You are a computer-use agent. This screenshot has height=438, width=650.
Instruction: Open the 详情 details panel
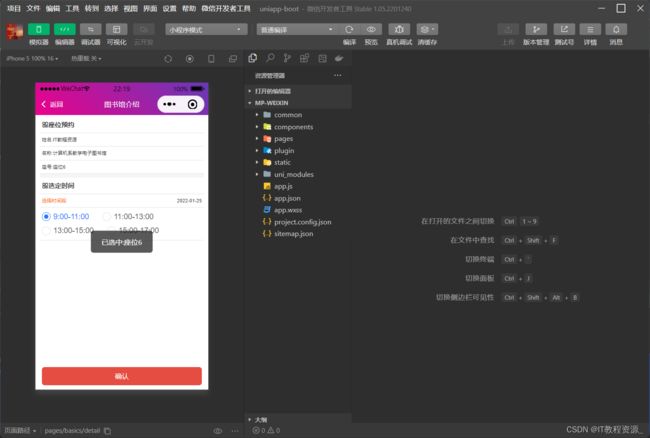(590, 29)
